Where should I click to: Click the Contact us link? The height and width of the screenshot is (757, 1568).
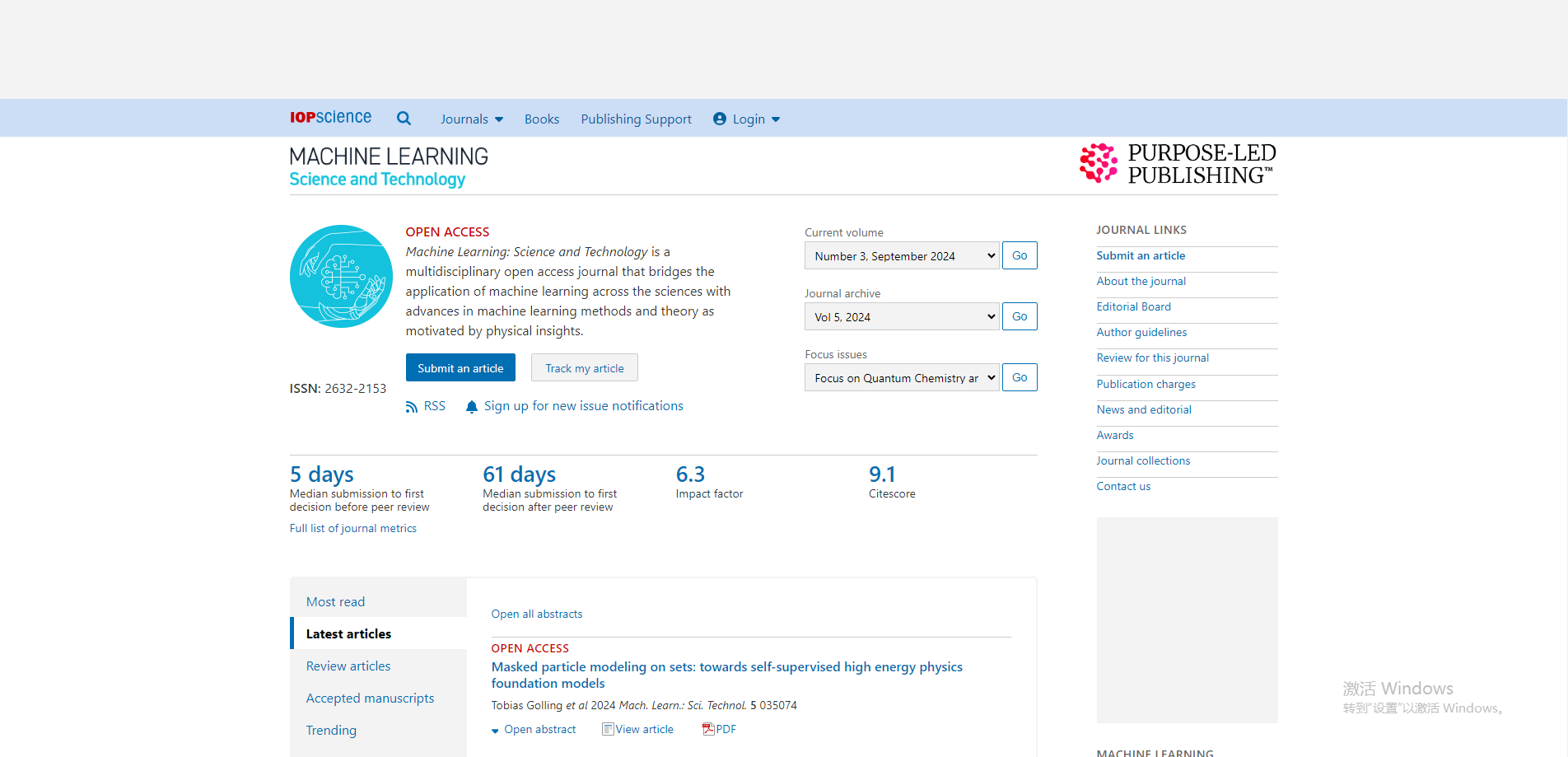(1124, 487)
